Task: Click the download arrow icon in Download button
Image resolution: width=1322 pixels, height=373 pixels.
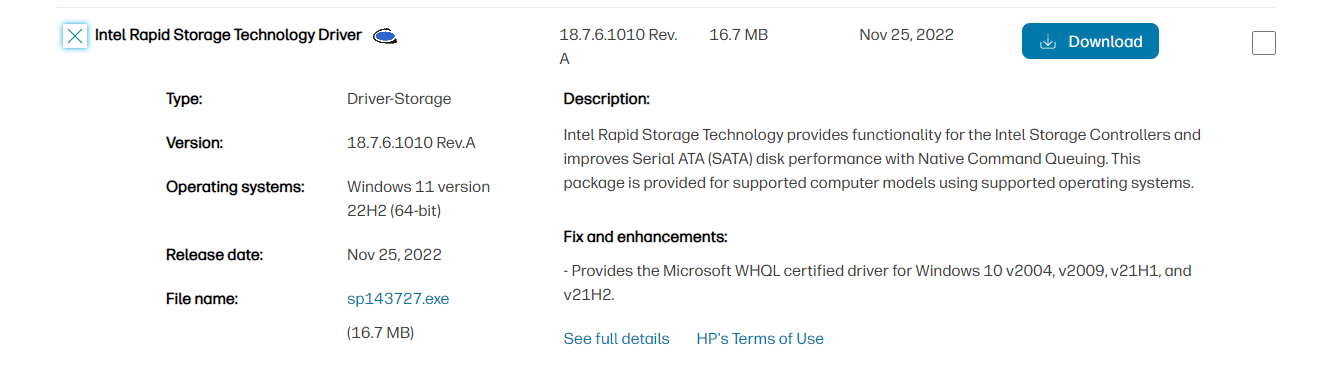Action: point(1048,42)
